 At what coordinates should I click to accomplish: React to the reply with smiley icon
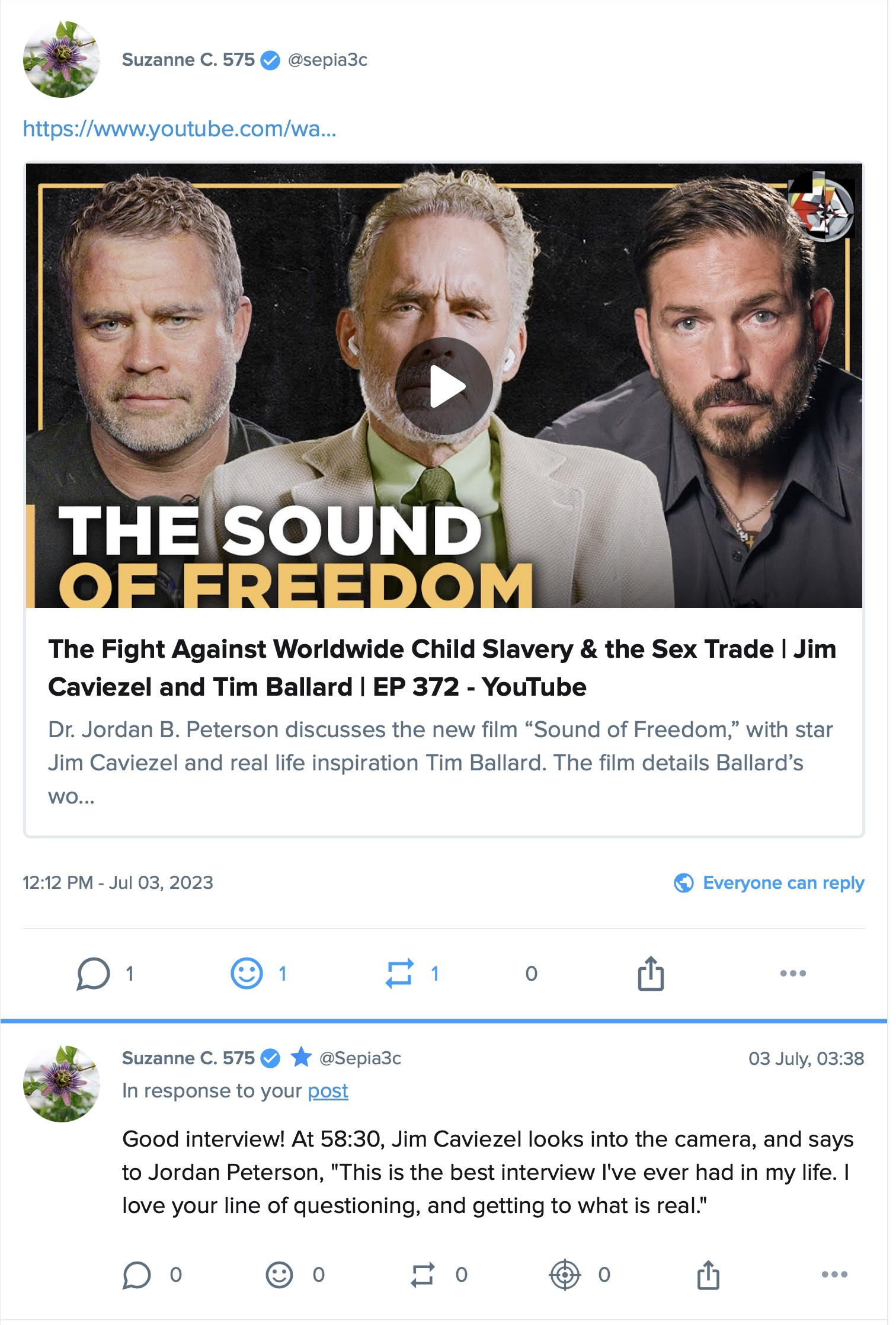[279, 1275]
